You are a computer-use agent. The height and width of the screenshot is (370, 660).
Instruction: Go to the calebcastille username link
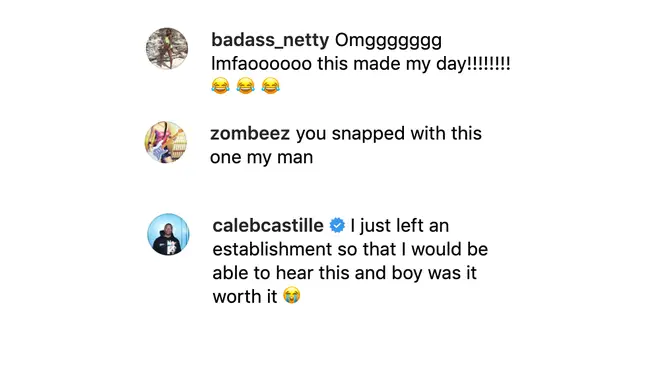pos(268,225)
